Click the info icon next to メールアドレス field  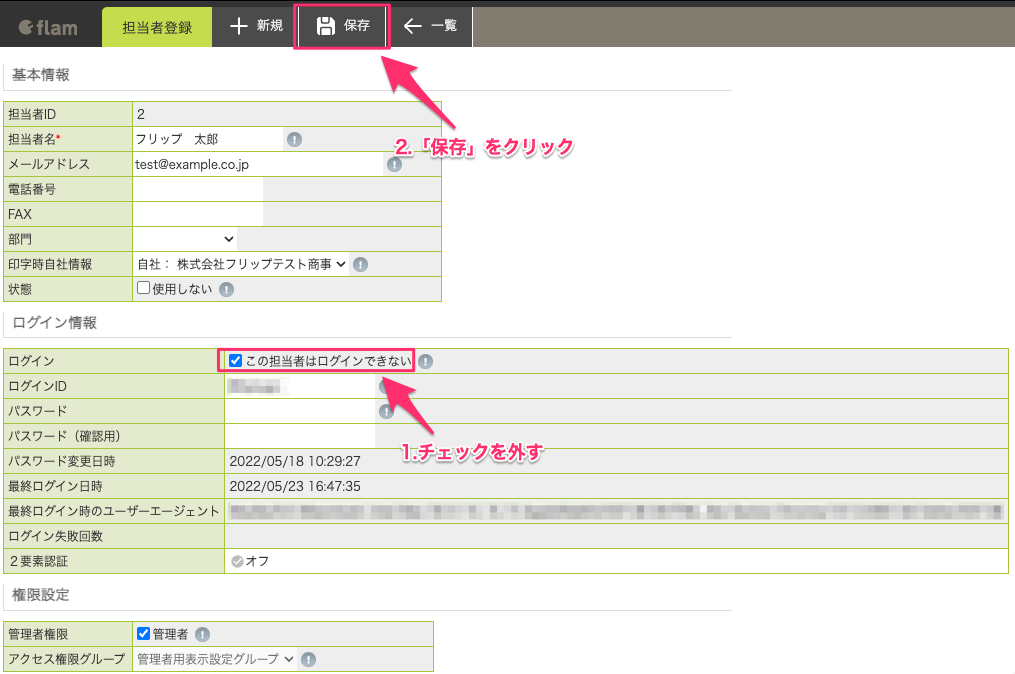click(394, 164)
